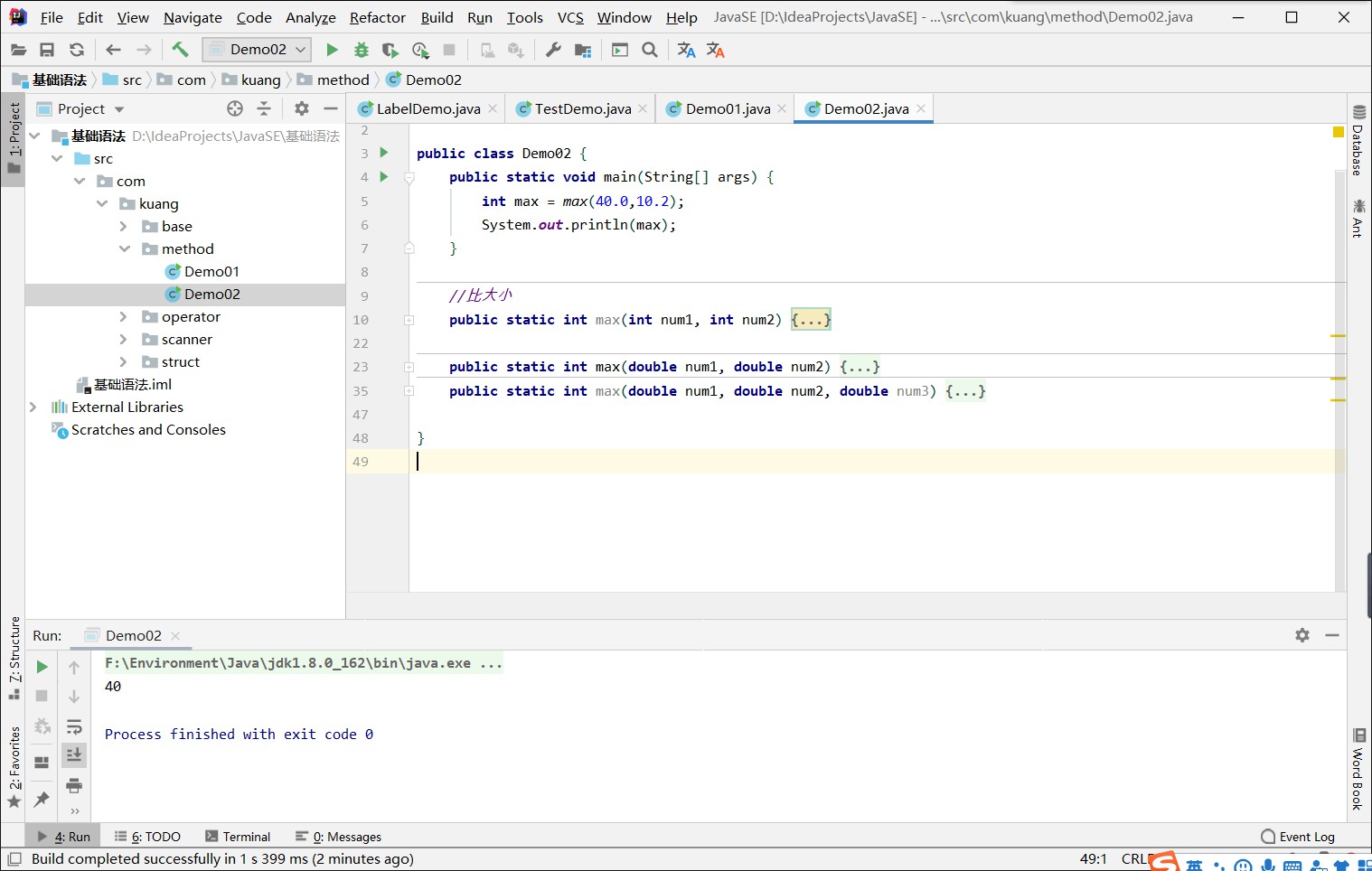Image resolution: width=1372 pixels, height=871 pixels.
Task: Open the Terminal tool window
Action: (x=238, y=837)
